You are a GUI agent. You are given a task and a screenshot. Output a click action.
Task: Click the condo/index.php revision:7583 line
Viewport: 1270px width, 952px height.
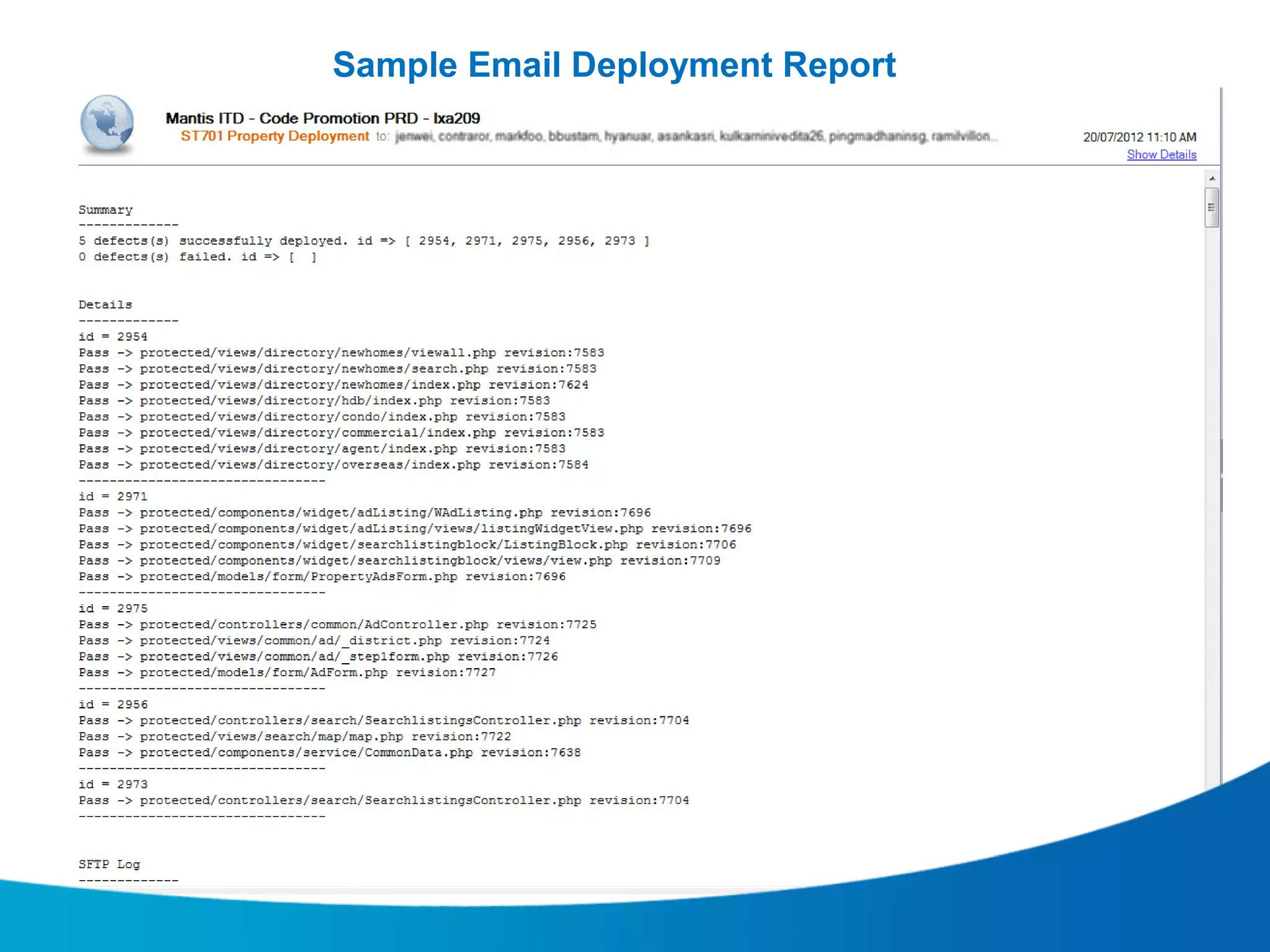point(322,416)
